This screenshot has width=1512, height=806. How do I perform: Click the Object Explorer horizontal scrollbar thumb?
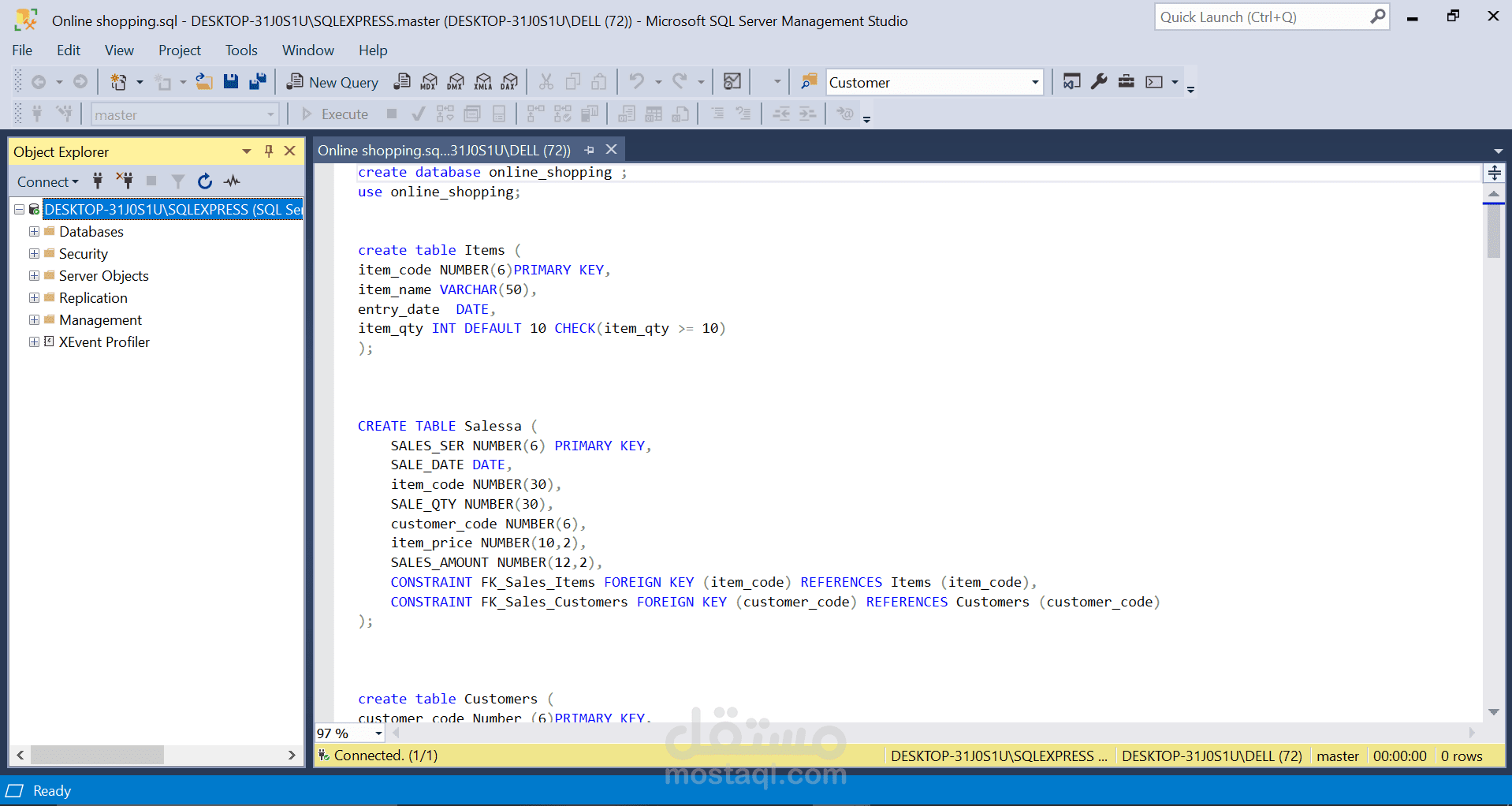click(97, 755)
